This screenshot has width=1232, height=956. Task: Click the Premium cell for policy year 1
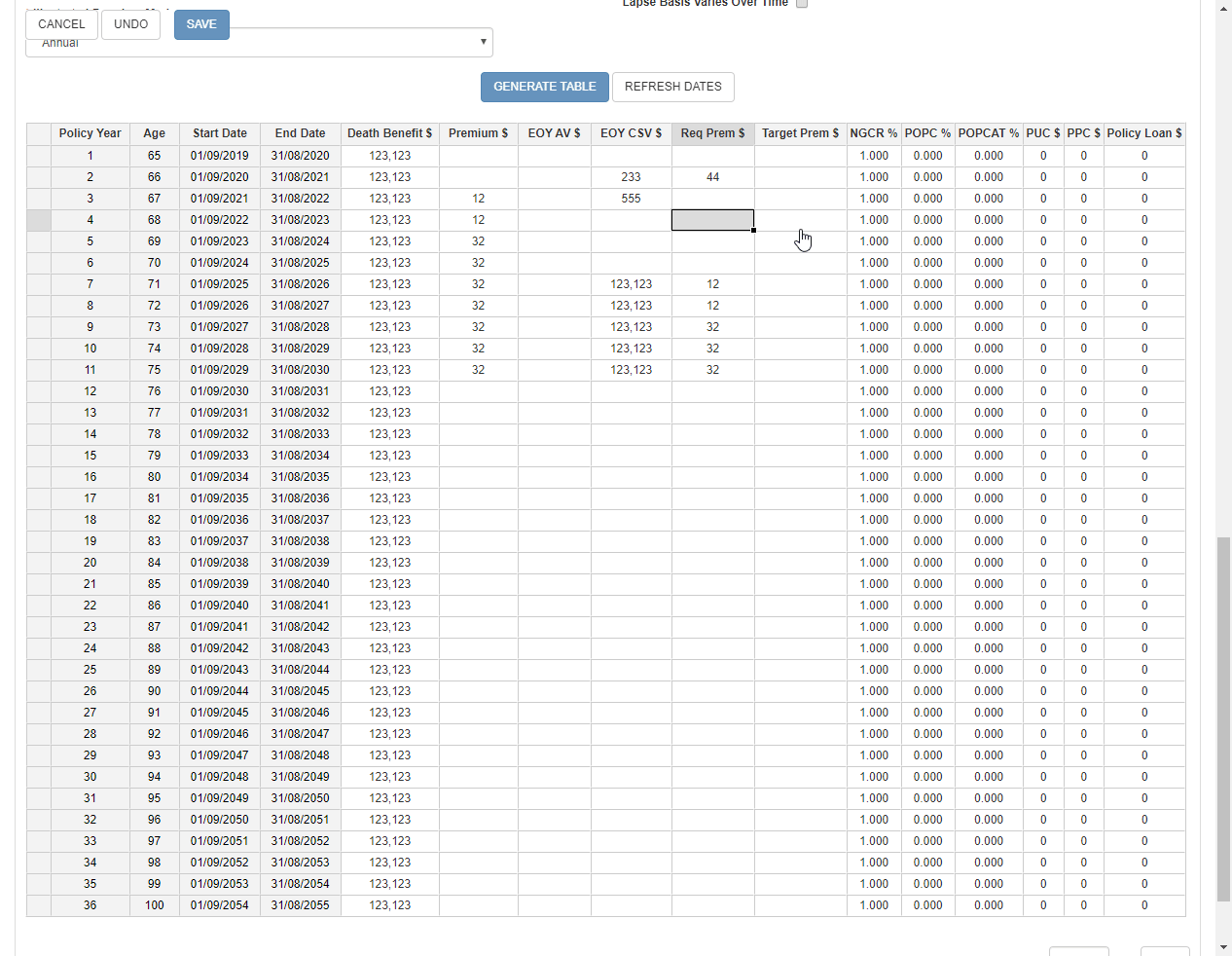click(x=478, y=156)
